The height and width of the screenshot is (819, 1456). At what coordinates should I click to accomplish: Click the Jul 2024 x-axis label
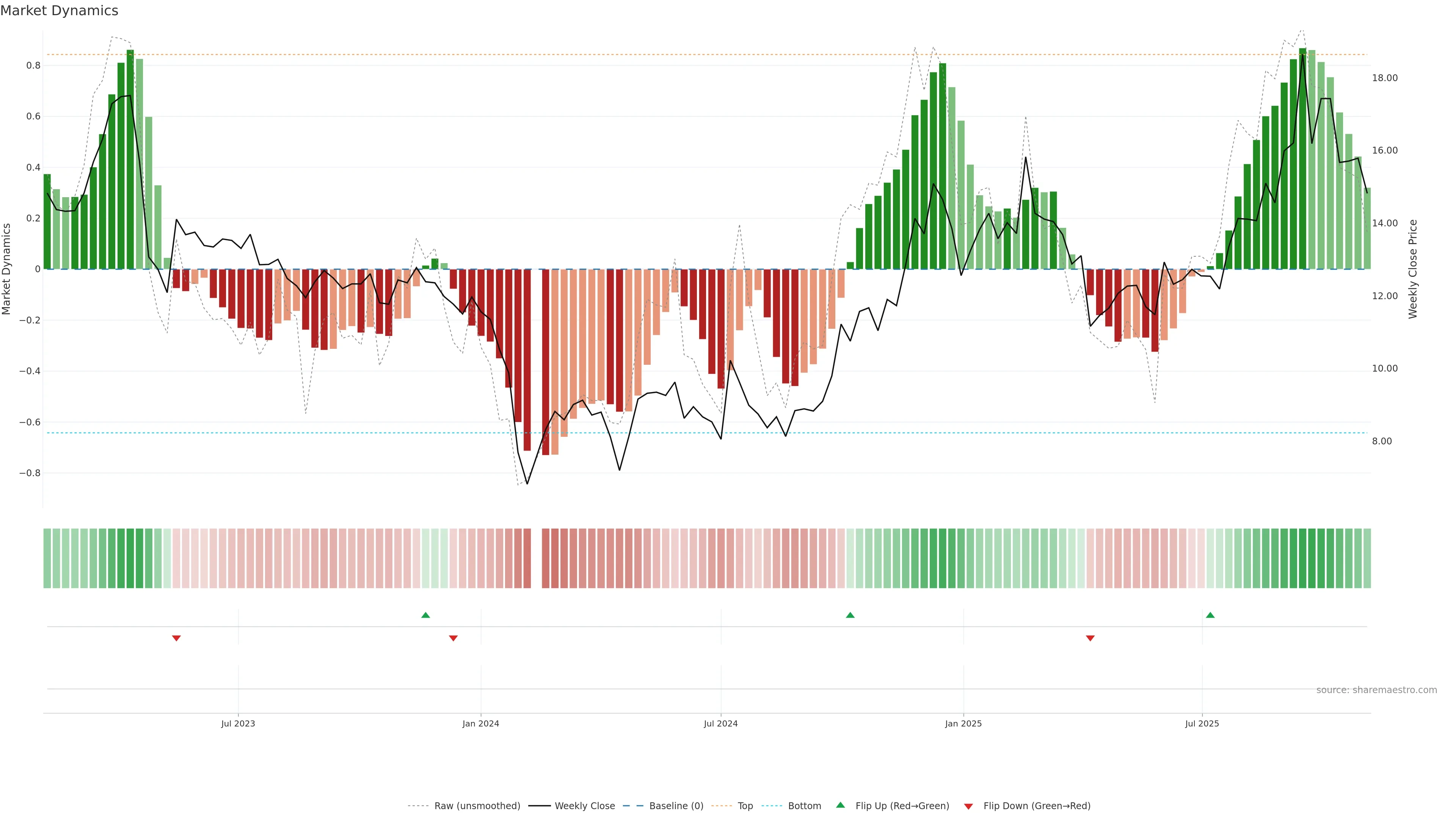tap(721, 723)
